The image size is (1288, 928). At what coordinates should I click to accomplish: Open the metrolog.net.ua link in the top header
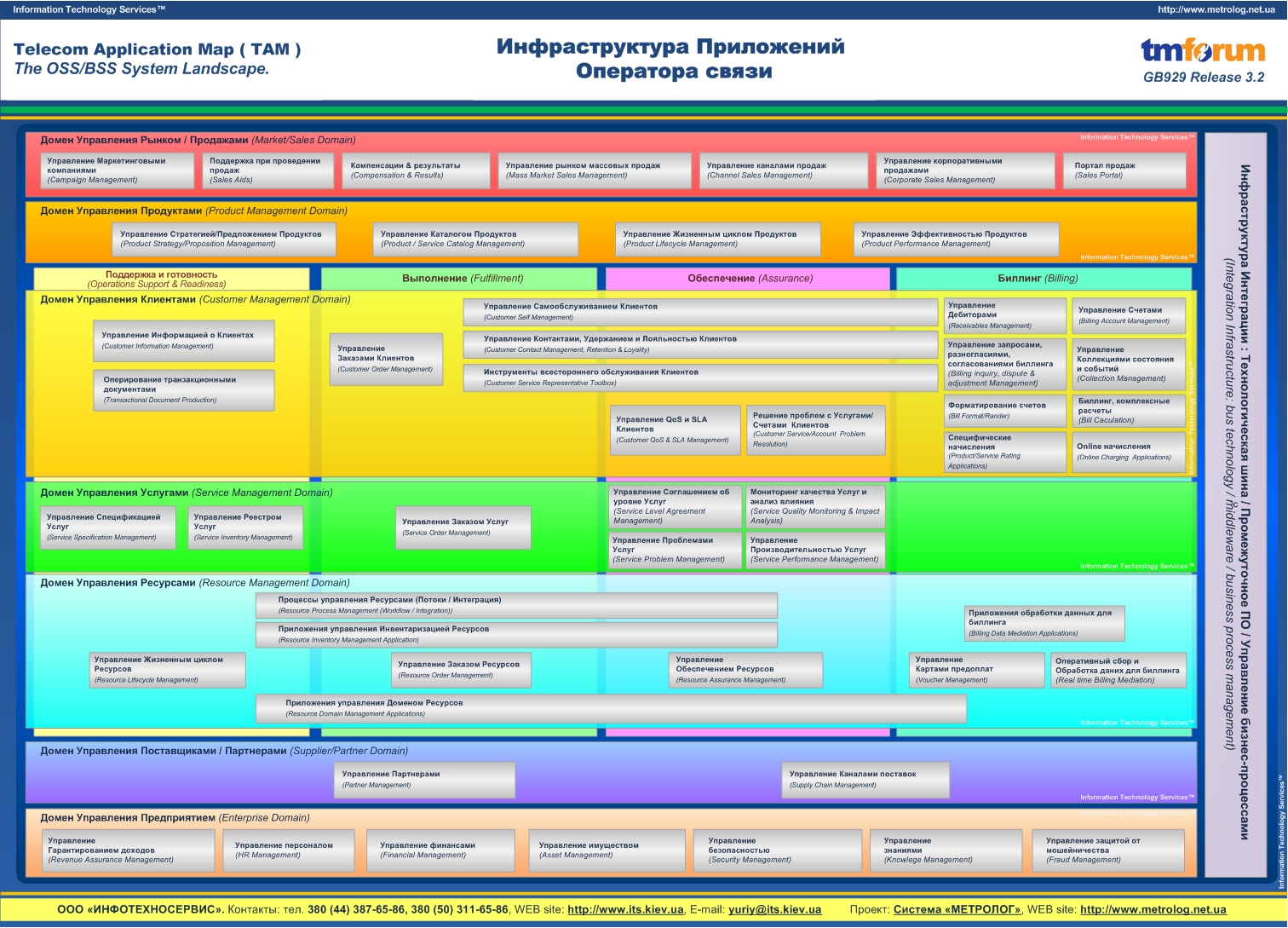pyautogui.click(x=1216, y=9)
